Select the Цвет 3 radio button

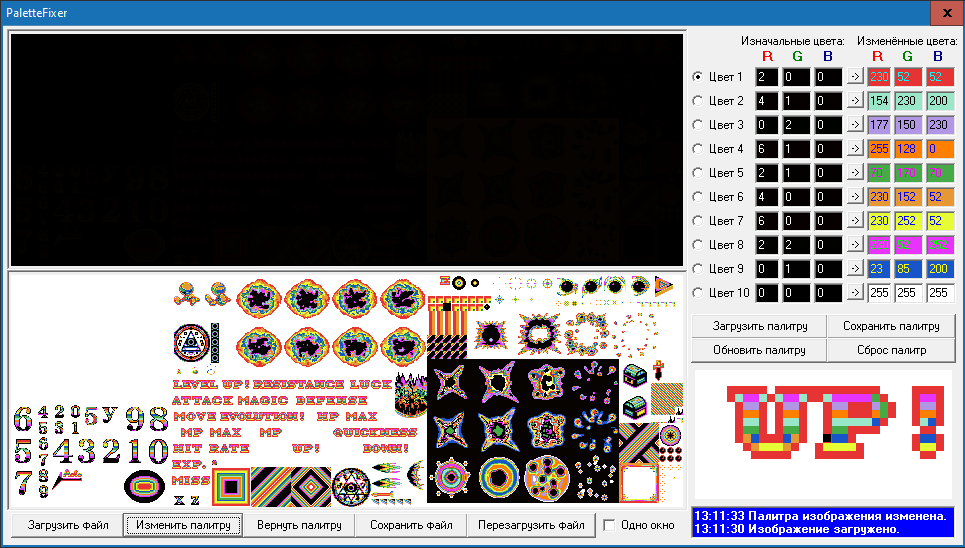697,125
